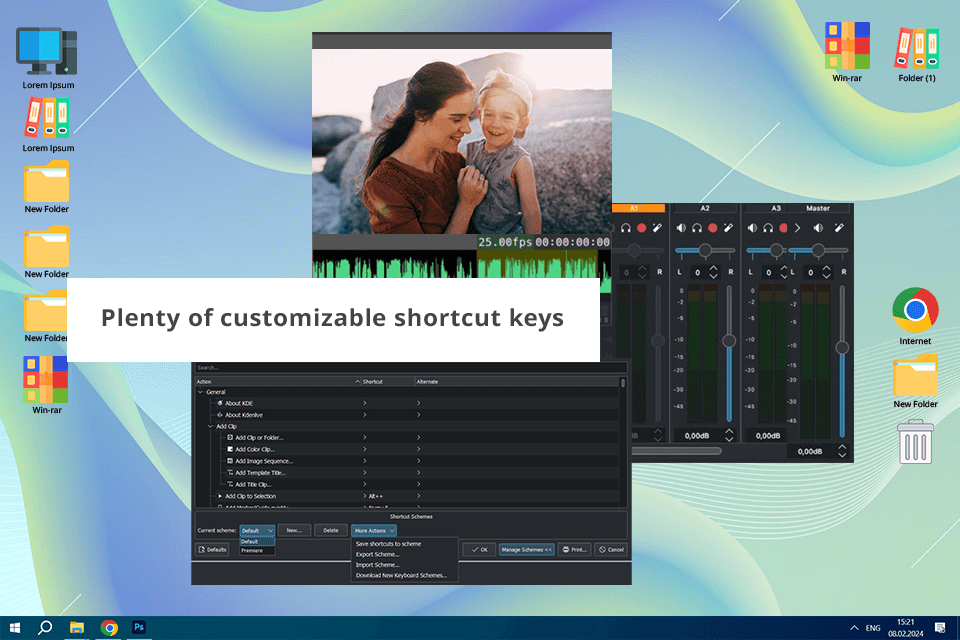
Task: Show hidden system tray icons chevron
Action: coord(854,628)
